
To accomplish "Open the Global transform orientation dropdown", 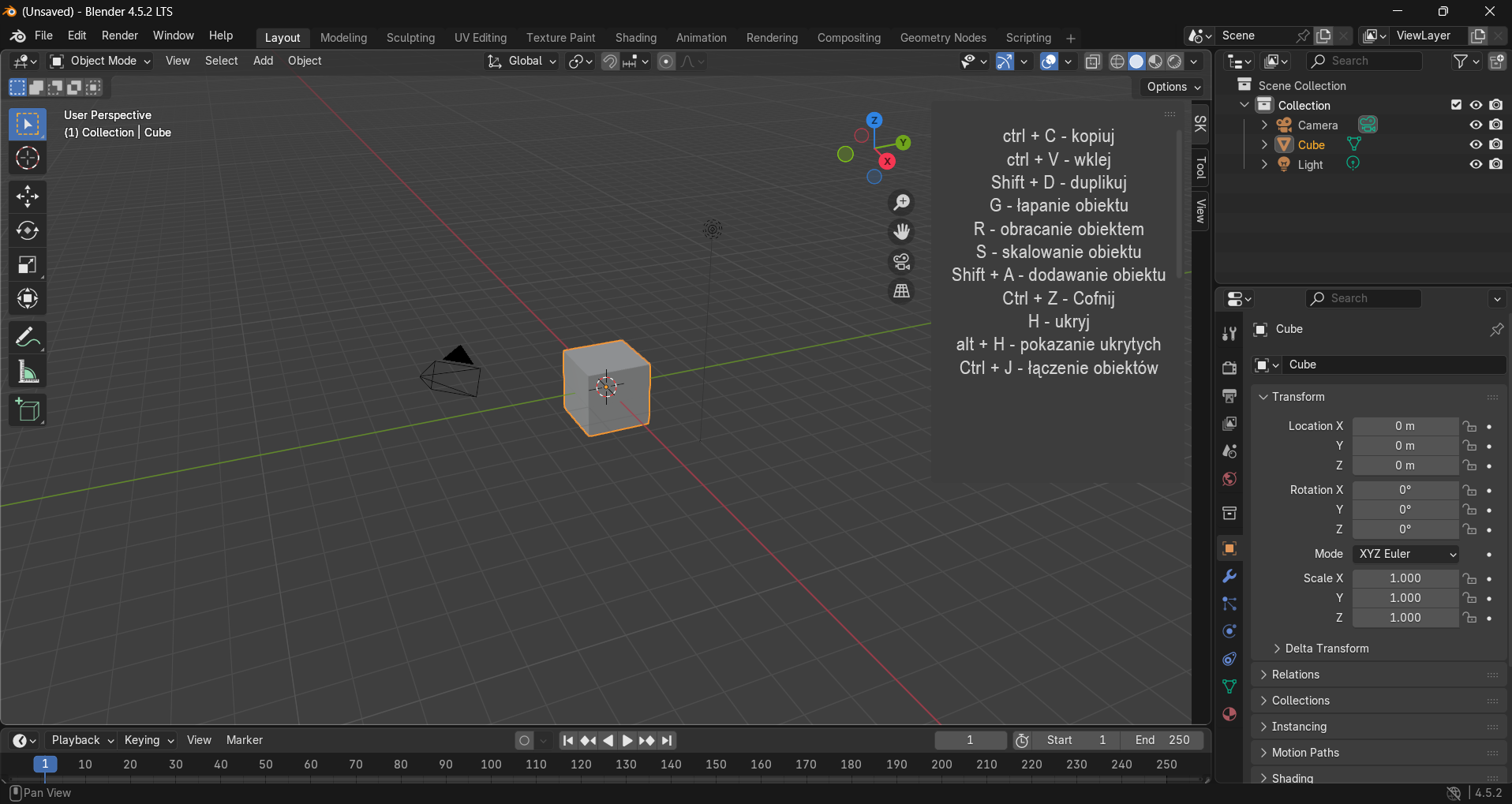I will [x=522, y=62].
